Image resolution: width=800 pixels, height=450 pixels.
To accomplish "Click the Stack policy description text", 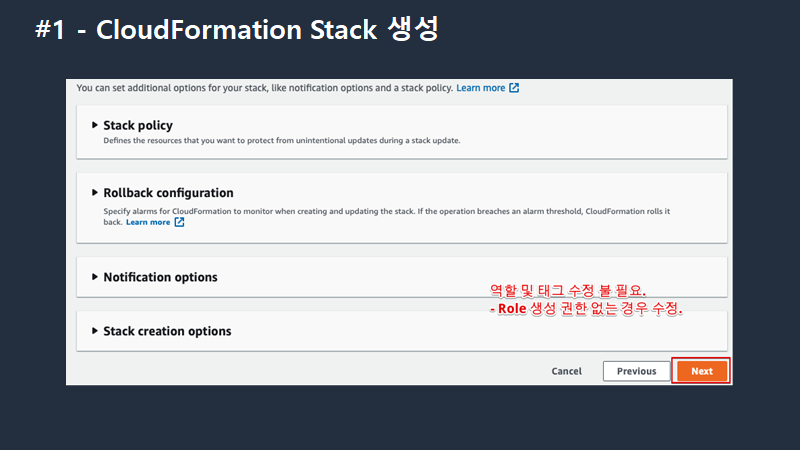I will pyautogui.click(x=282, y=140).
